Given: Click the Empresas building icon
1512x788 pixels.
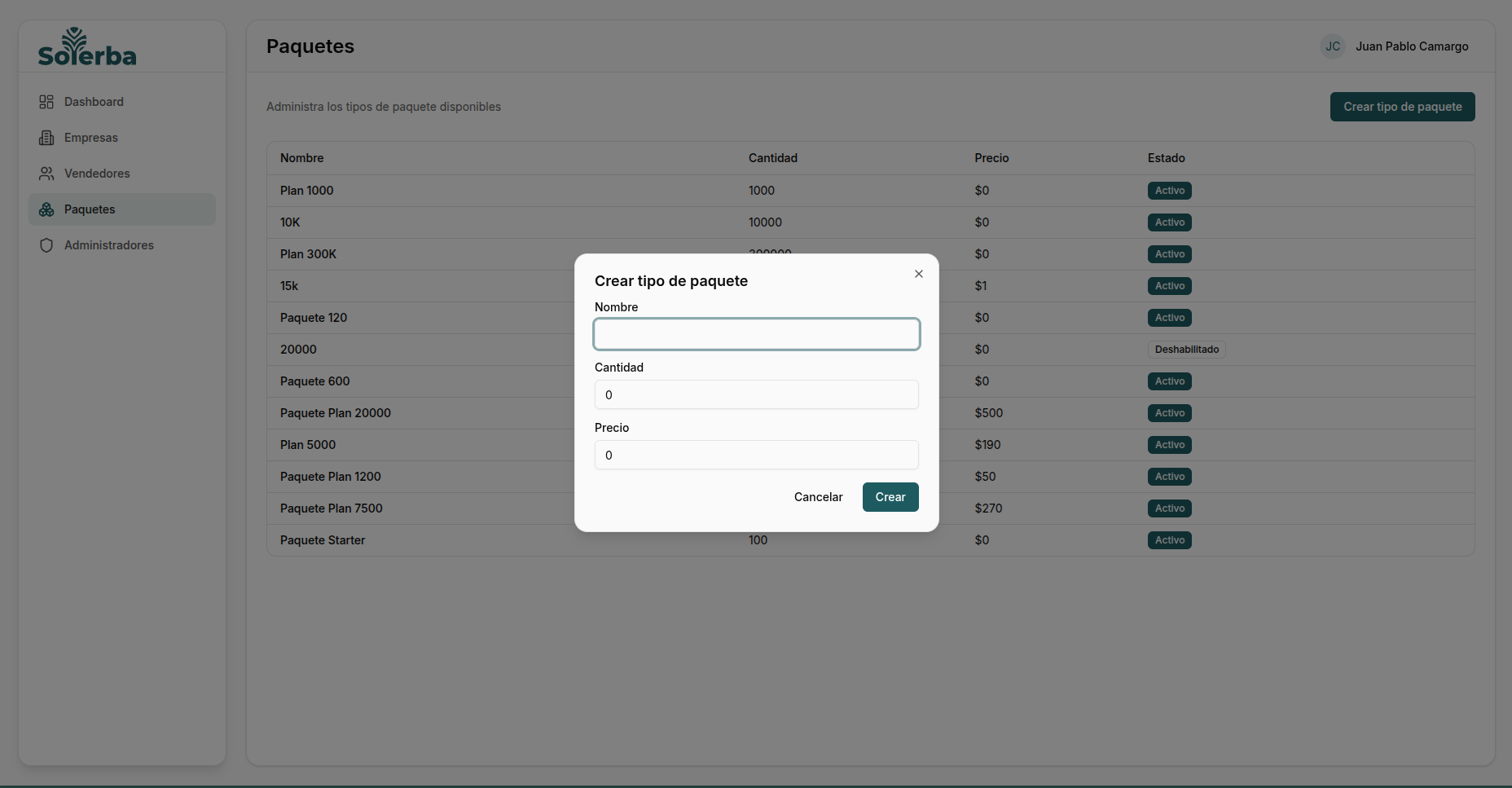Looking at the screenshot, I should (x=46, y=138).
